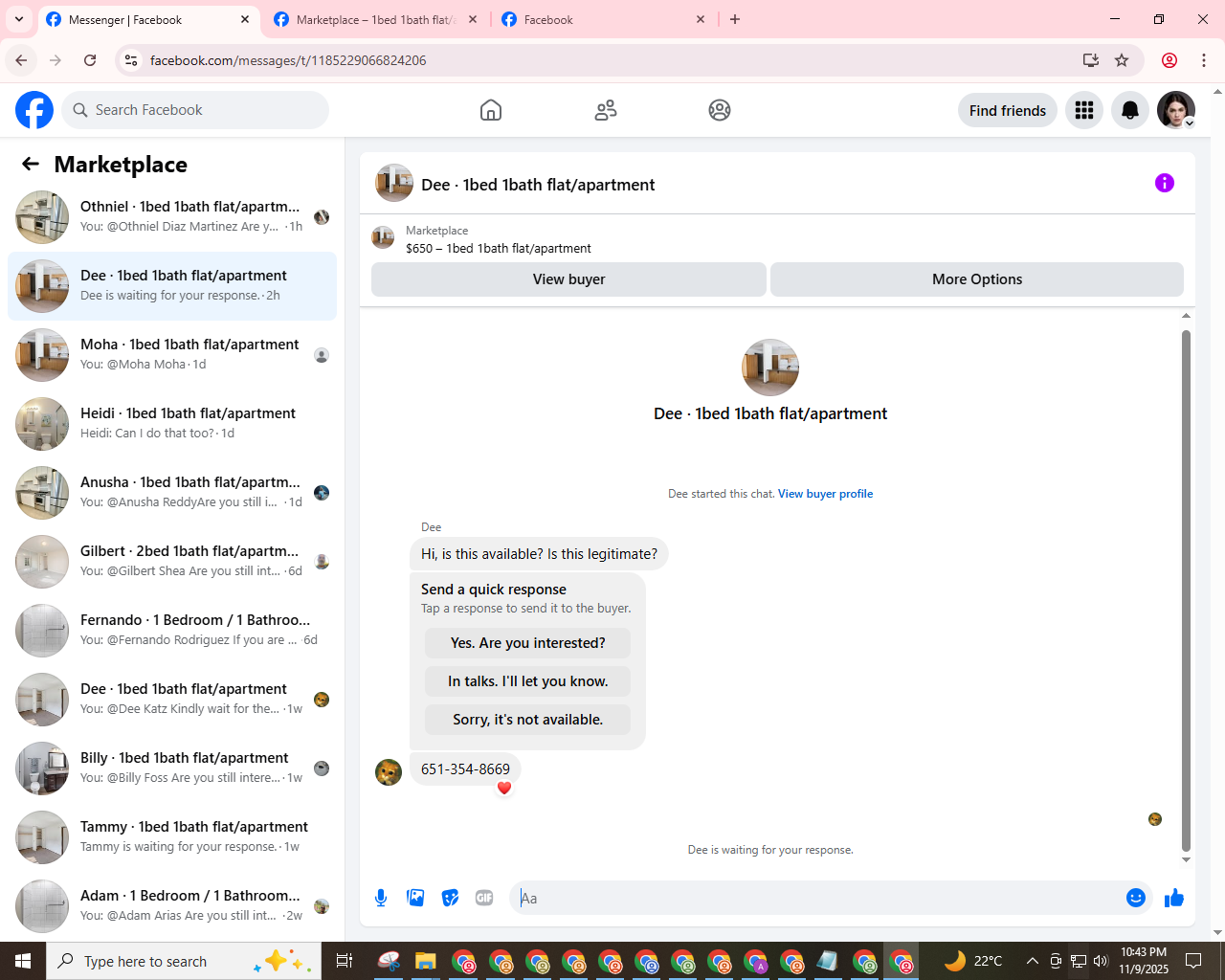Open a new browser tab
Viewport: 1225px width, 980px height.
pos(735,19)
